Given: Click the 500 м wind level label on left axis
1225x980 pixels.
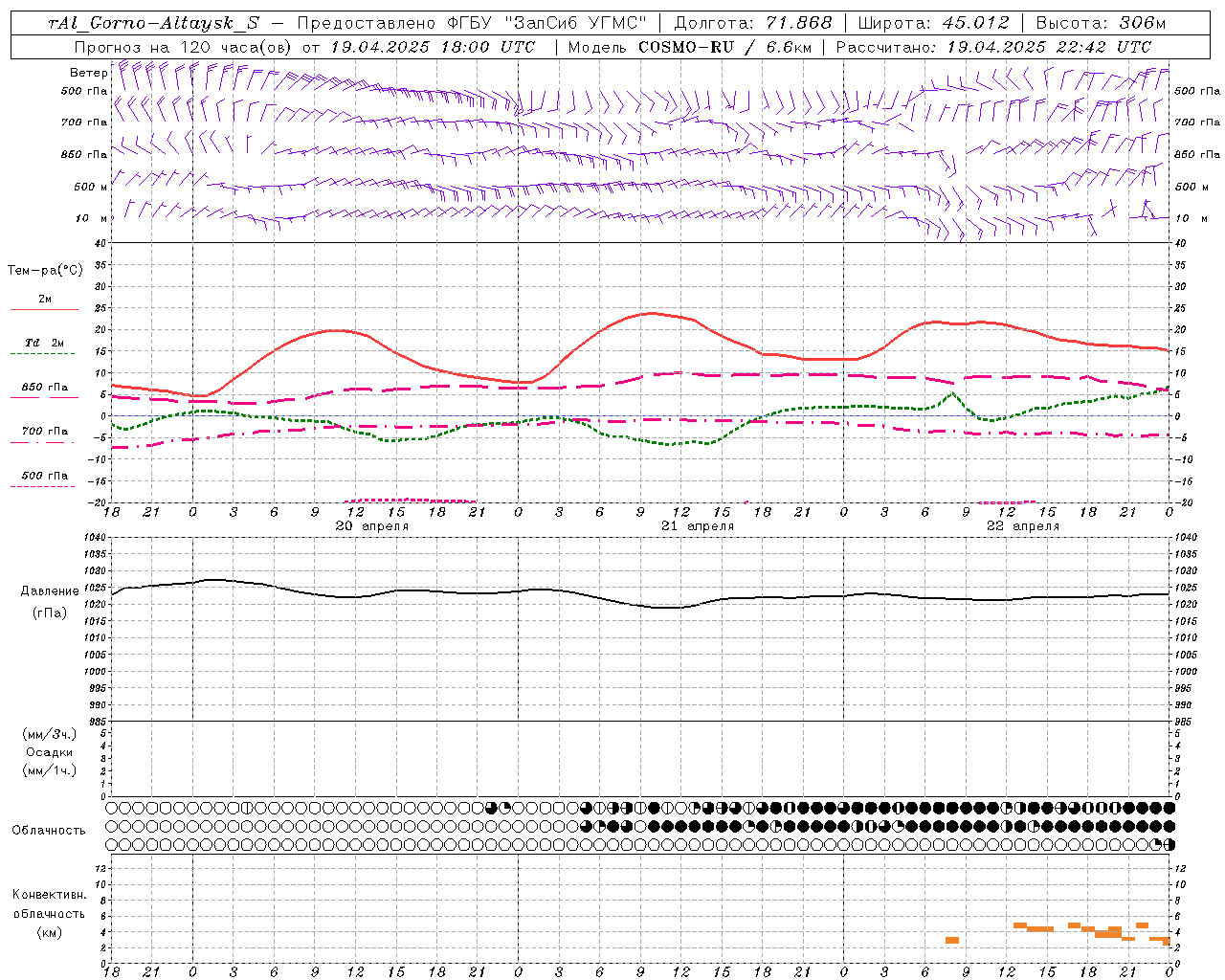Looking at the screenshot, I should point(92,187).
